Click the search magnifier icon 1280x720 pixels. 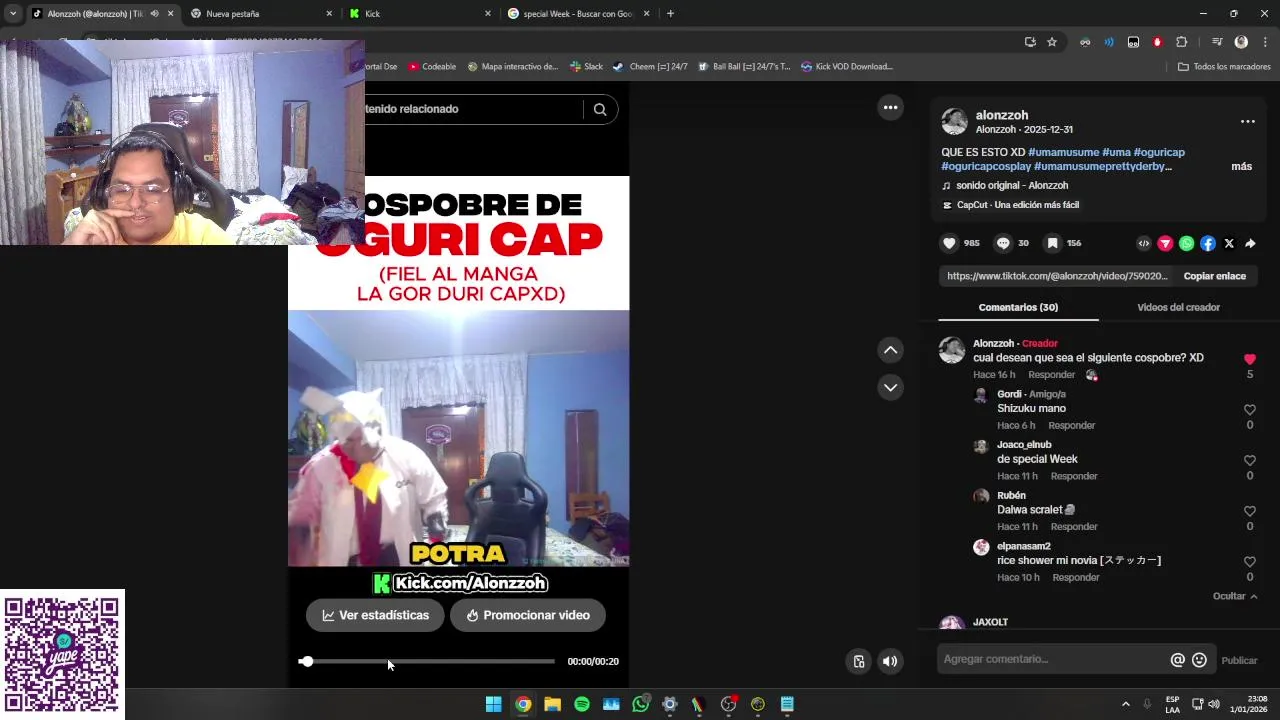[600, 109]
